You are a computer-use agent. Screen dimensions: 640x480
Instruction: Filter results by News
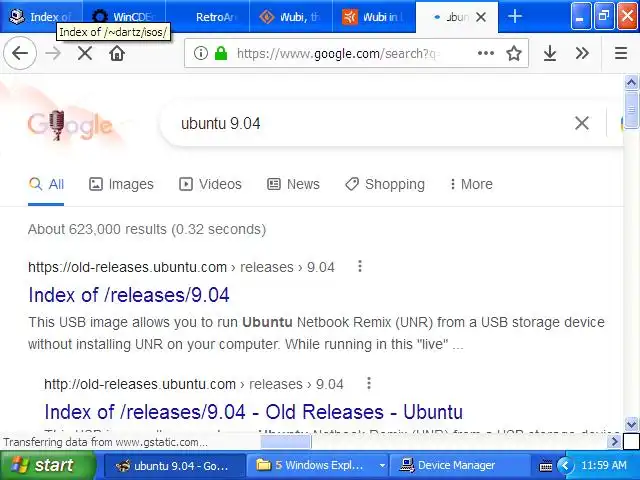coord(293,184)
